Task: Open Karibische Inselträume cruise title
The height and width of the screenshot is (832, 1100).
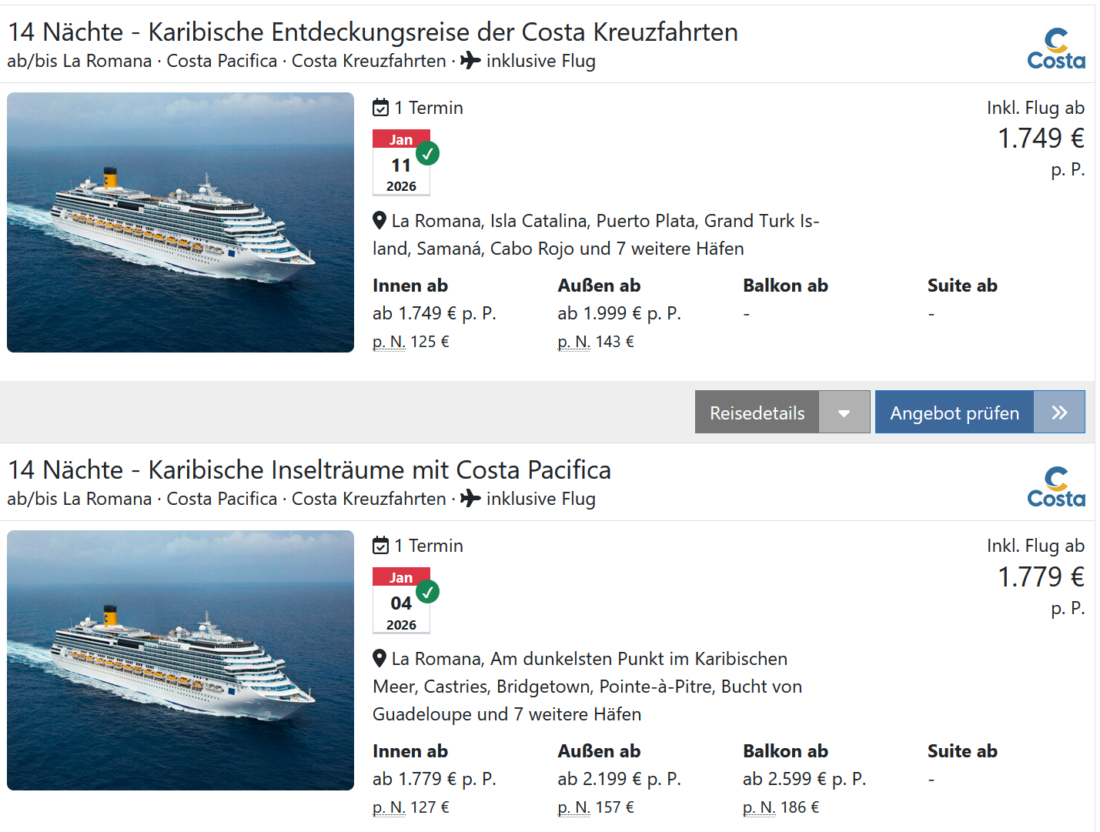Action: click(x=309, y=470)
